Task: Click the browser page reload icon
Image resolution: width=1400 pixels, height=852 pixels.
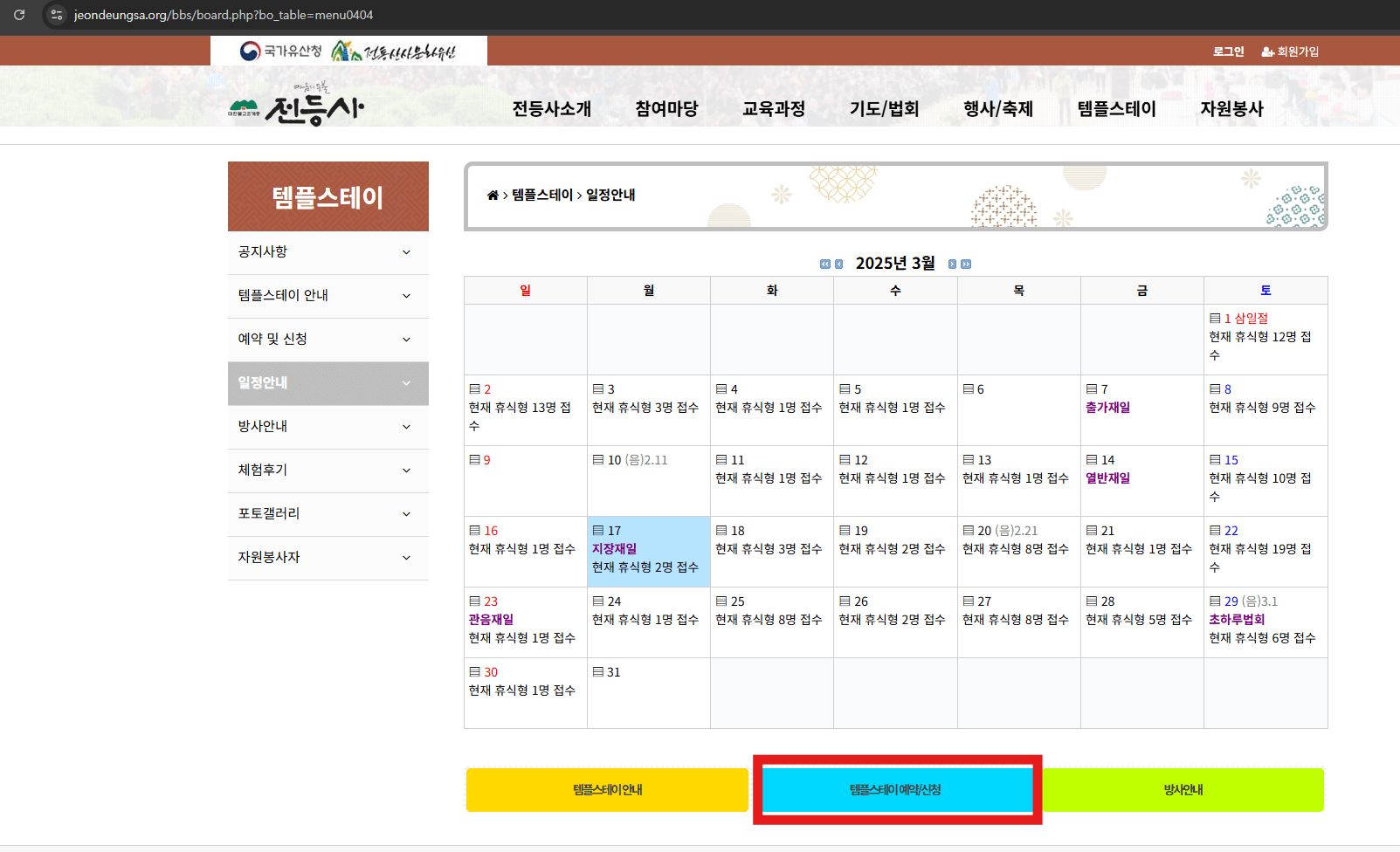Action: pos(18,15)
